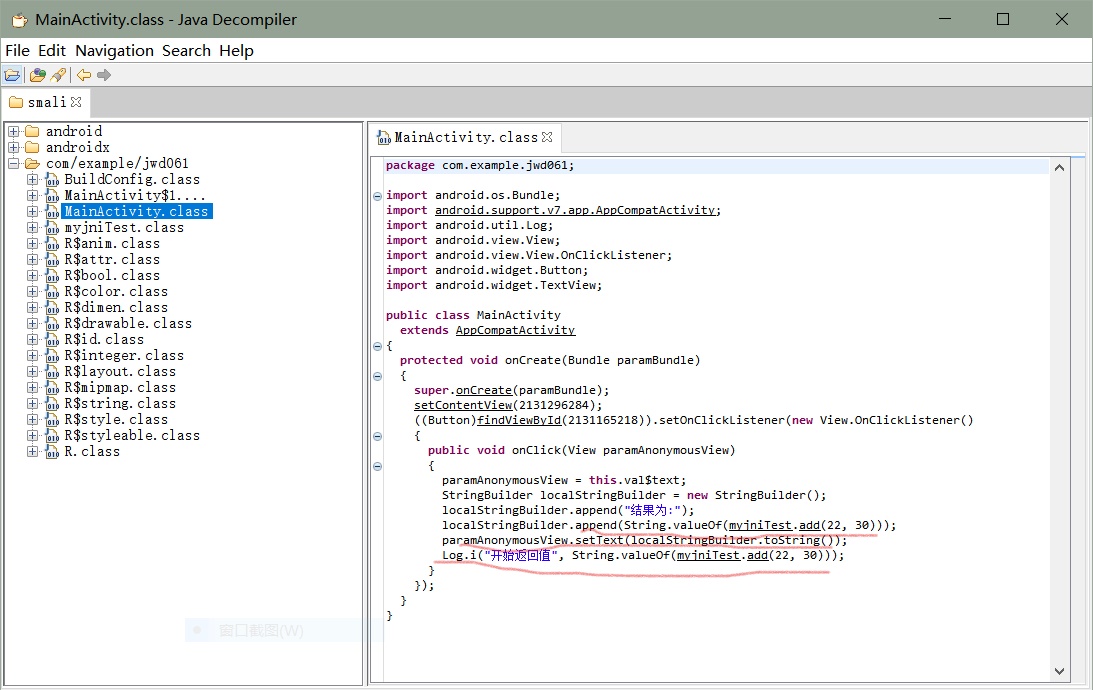Viewport: 1093px width, 690px height.
Task: Collapse the import block in code
Action: [377, 196]
